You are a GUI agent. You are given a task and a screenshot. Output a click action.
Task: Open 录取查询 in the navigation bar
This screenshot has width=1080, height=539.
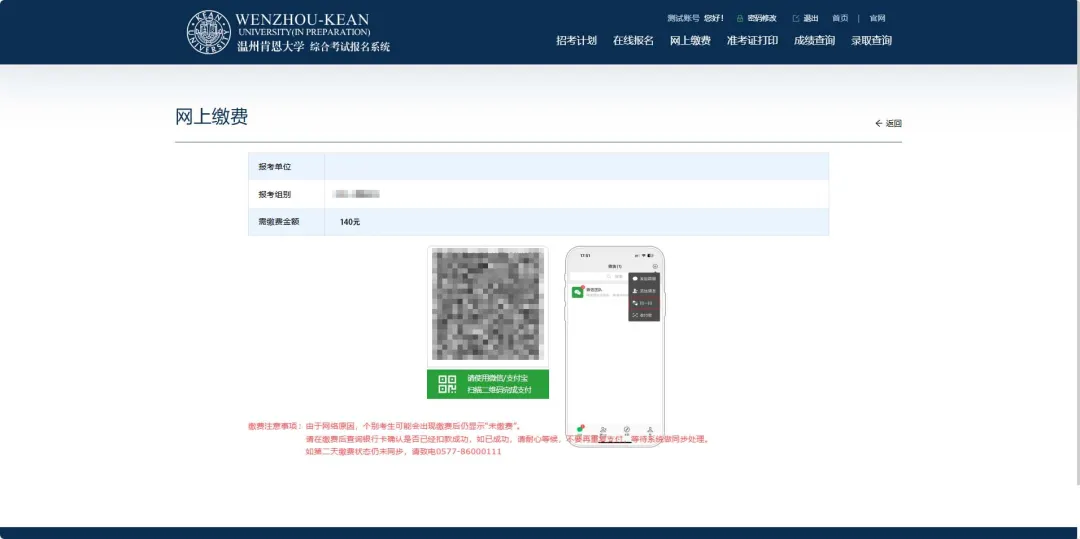pyautogui.click(x=871, y=41)
